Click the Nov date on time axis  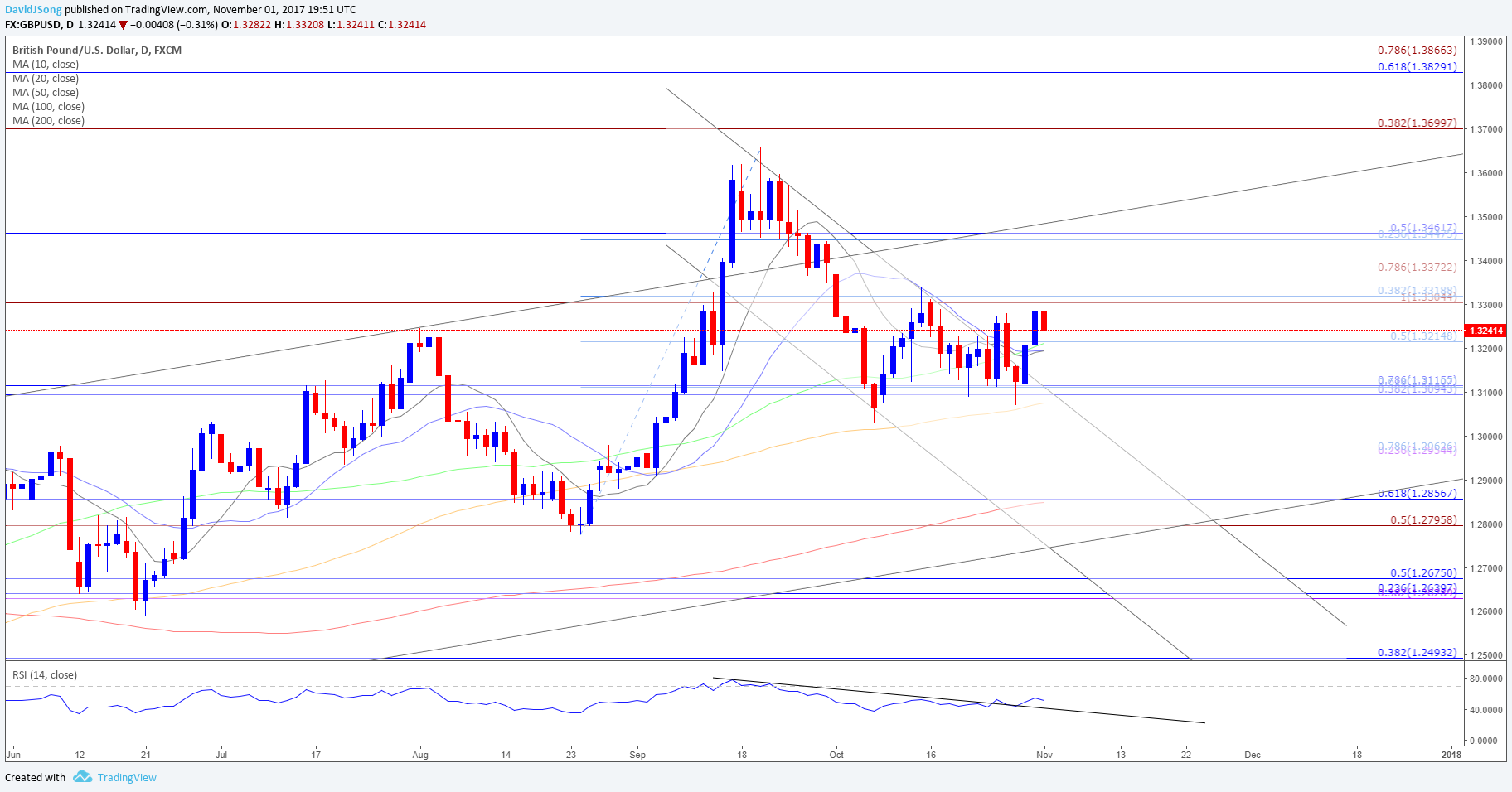tap(1044, 755)
